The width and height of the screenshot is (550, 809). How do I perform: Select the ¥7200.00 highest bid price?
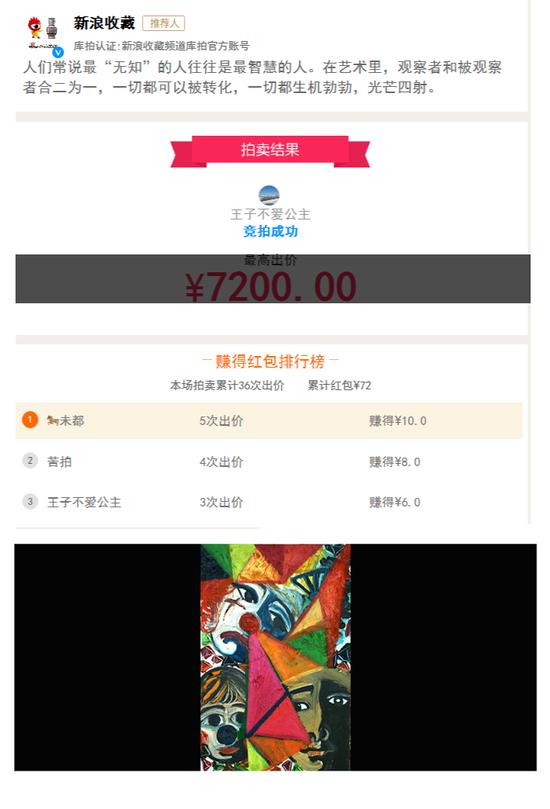[x=271, y=287]
